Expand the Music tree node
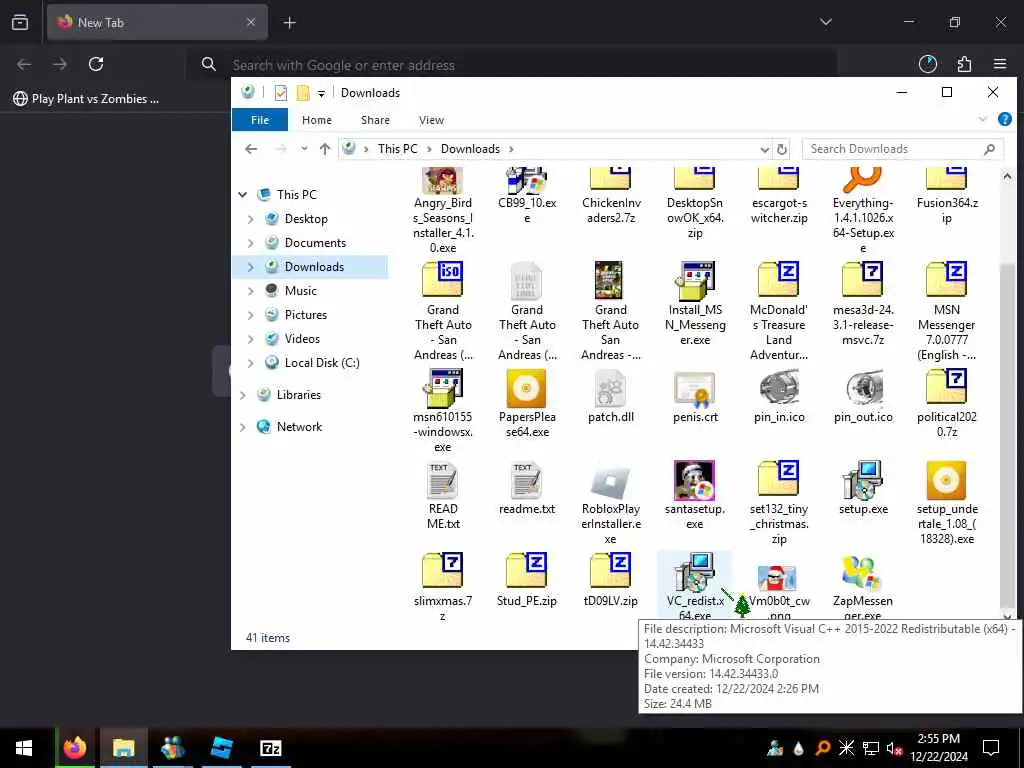Viewport: 1024px width, 768px height. (251, 291)
